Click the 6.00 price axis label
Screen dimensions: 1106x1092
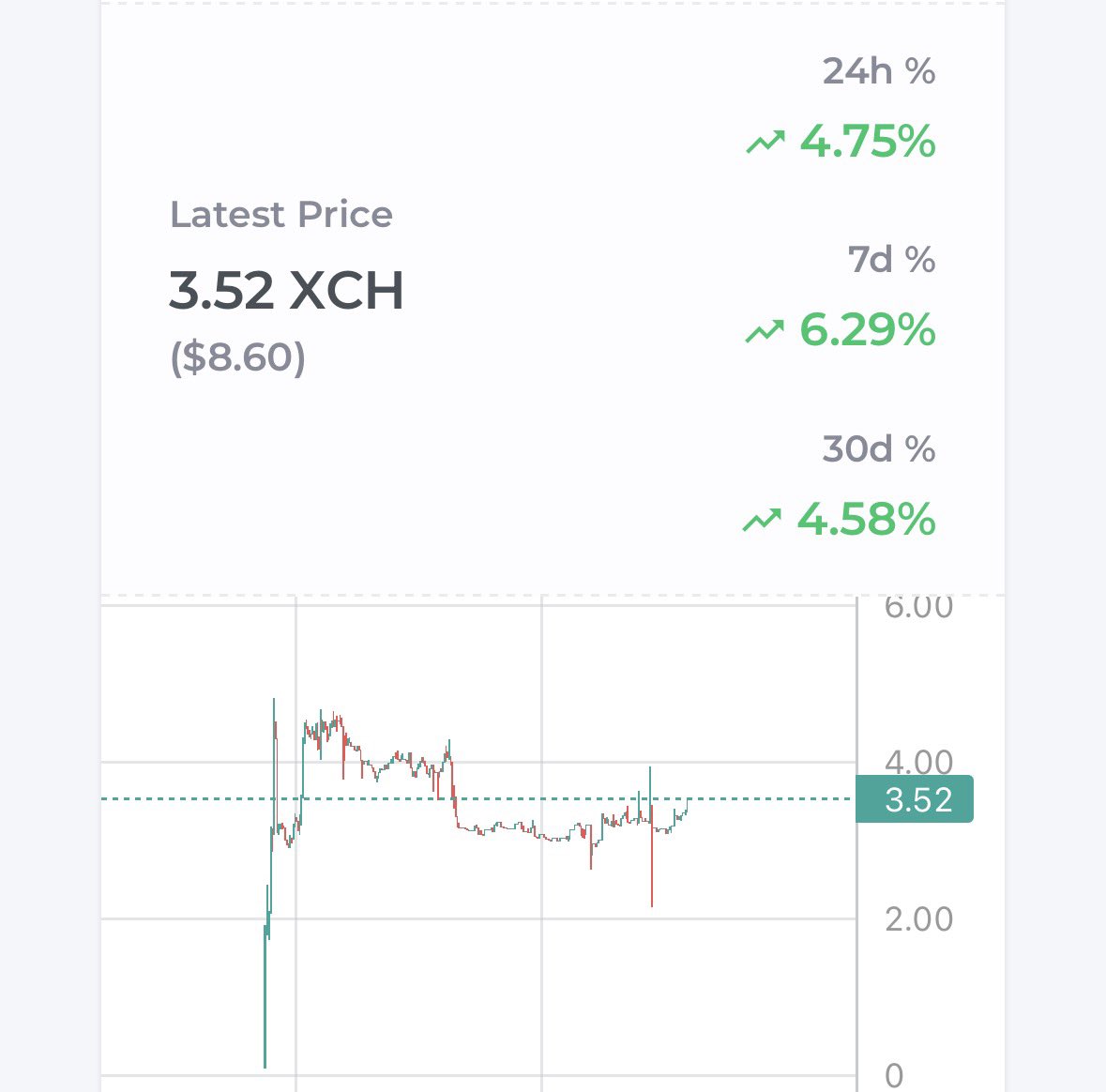(x=917, y=608)
